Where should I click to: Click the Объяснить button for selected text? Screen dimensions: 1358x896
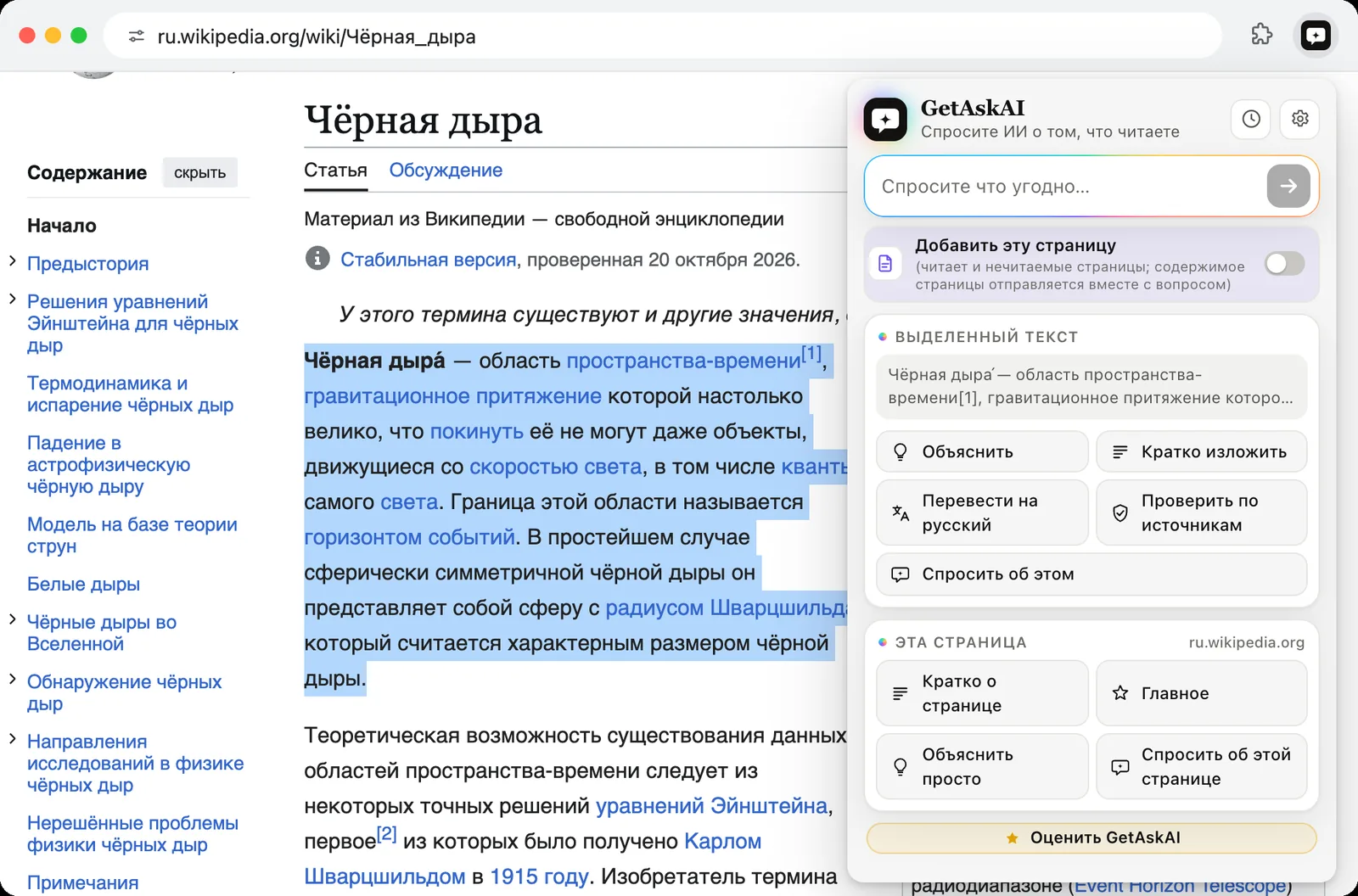coord(982,451)
